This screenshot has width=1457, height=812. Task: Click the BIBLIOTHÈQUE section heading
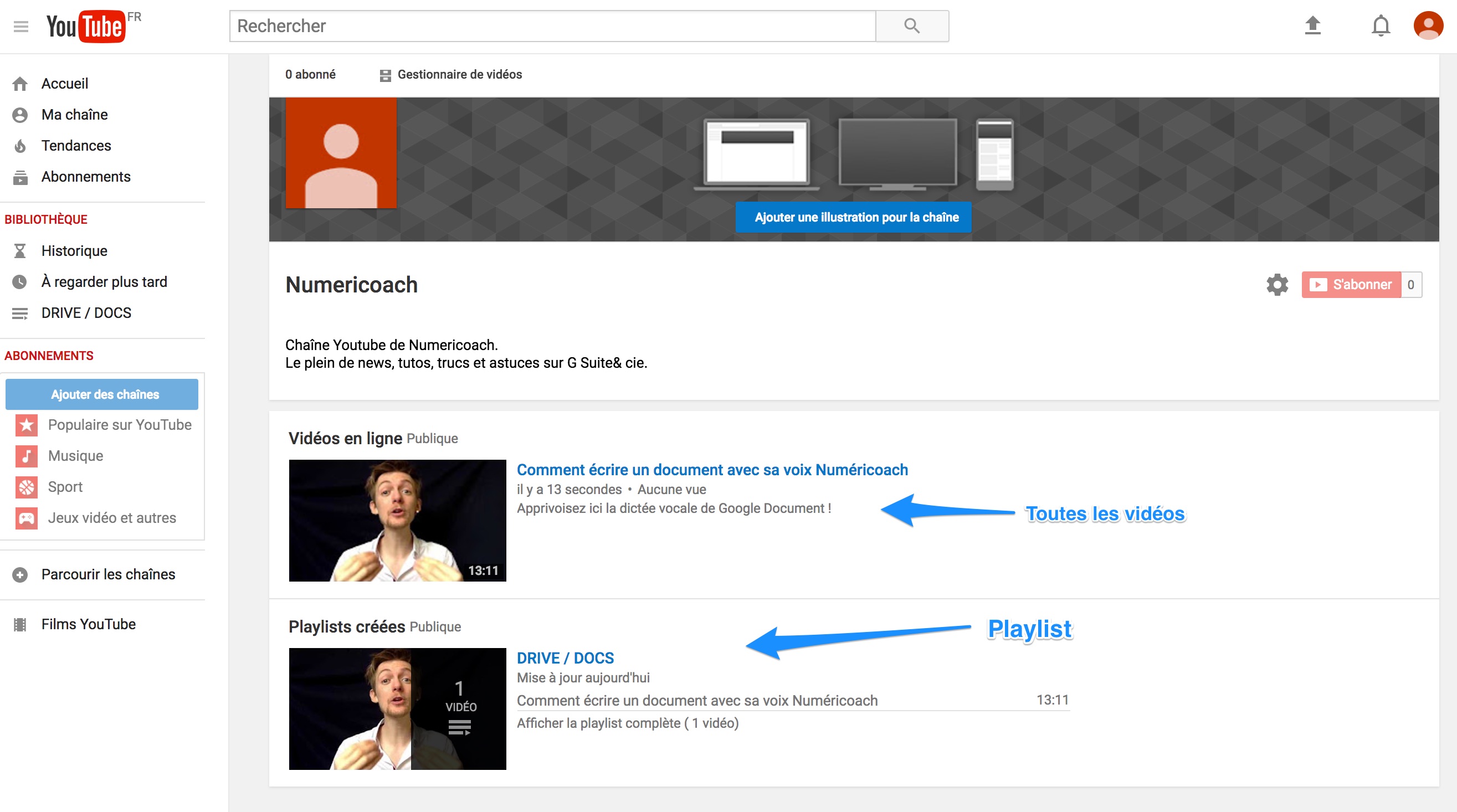[46, 219]
